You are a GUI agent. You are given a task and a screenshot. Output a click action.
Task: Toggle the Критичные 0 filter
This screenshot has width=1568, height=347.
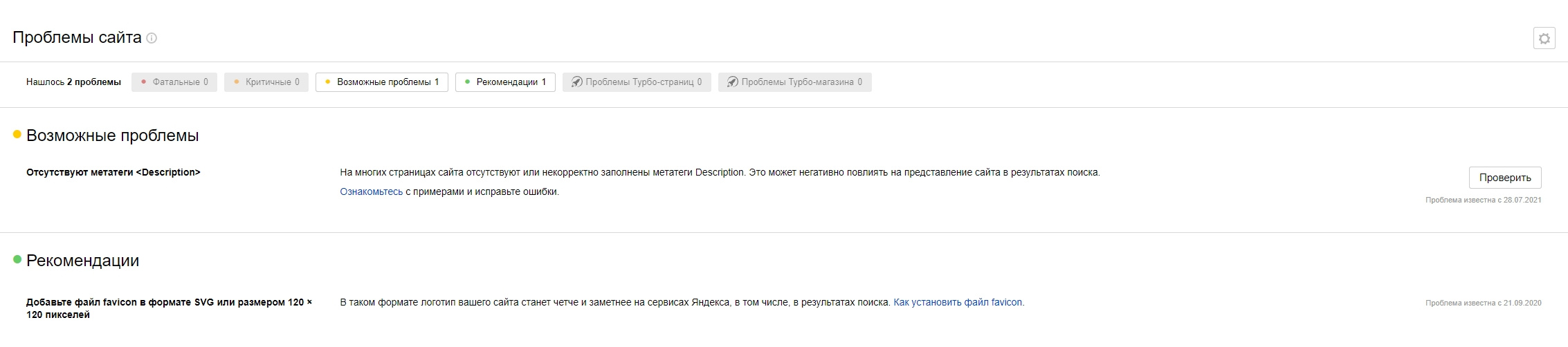(266, 82)
